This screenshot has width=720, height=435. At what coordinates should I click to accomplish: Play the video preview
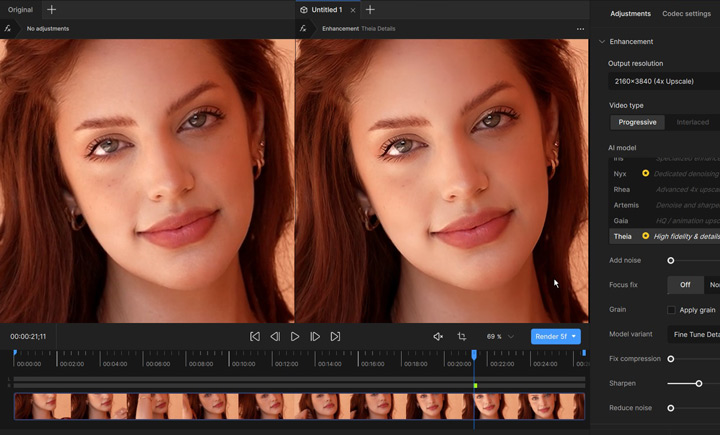tap(295, 337)
